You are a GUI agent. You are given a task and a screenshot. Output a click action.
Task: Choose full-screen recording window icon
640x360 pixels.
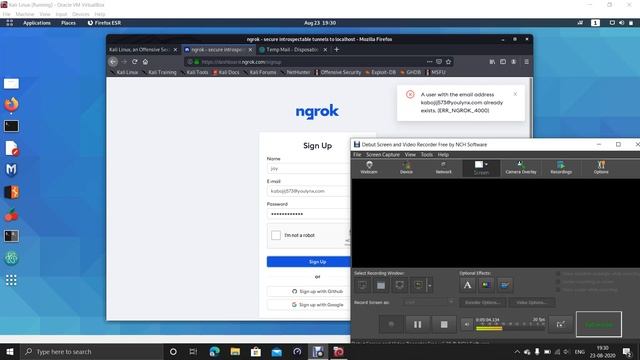pyautogui.click(x=362, y=285)
